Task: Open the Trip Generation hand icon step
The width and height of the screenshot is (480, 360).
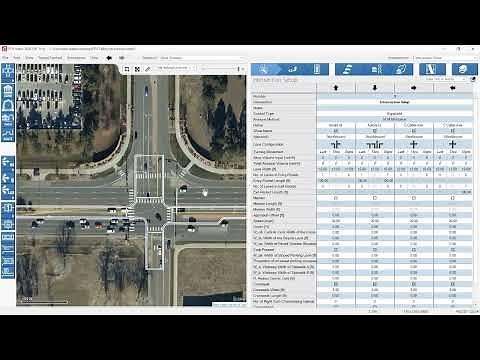Action: click(x=347, y=69)
